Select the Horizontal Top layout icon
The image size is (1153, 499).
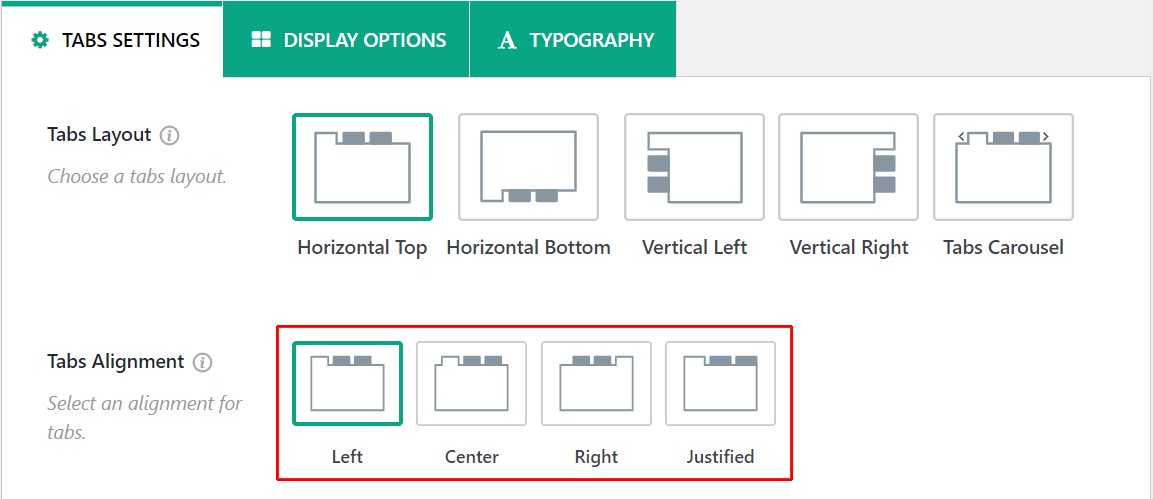[362, 167]
